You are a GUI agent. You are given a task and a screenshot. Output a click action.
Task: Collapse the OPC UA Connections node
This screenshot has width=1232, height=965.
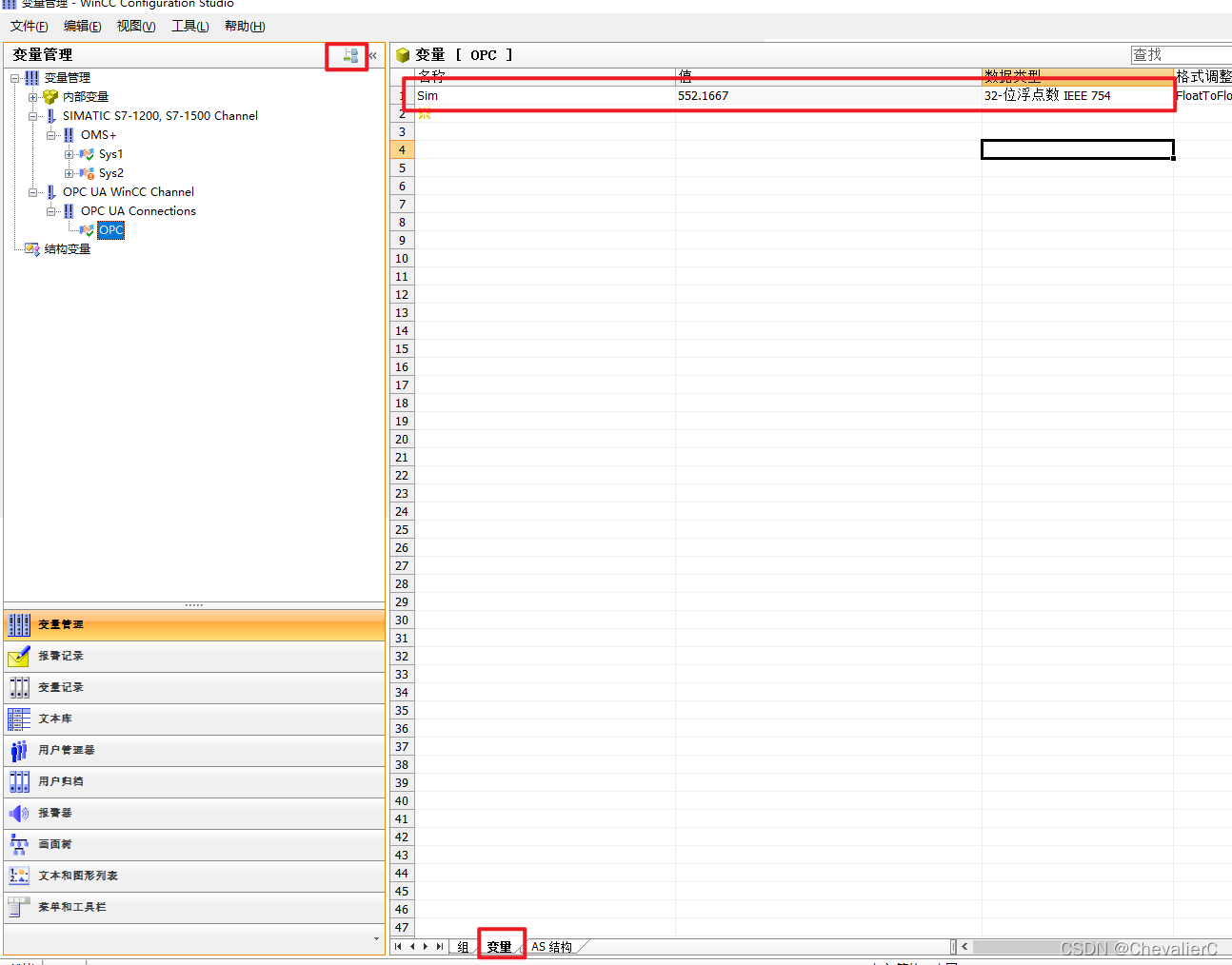tap(50, 211)
